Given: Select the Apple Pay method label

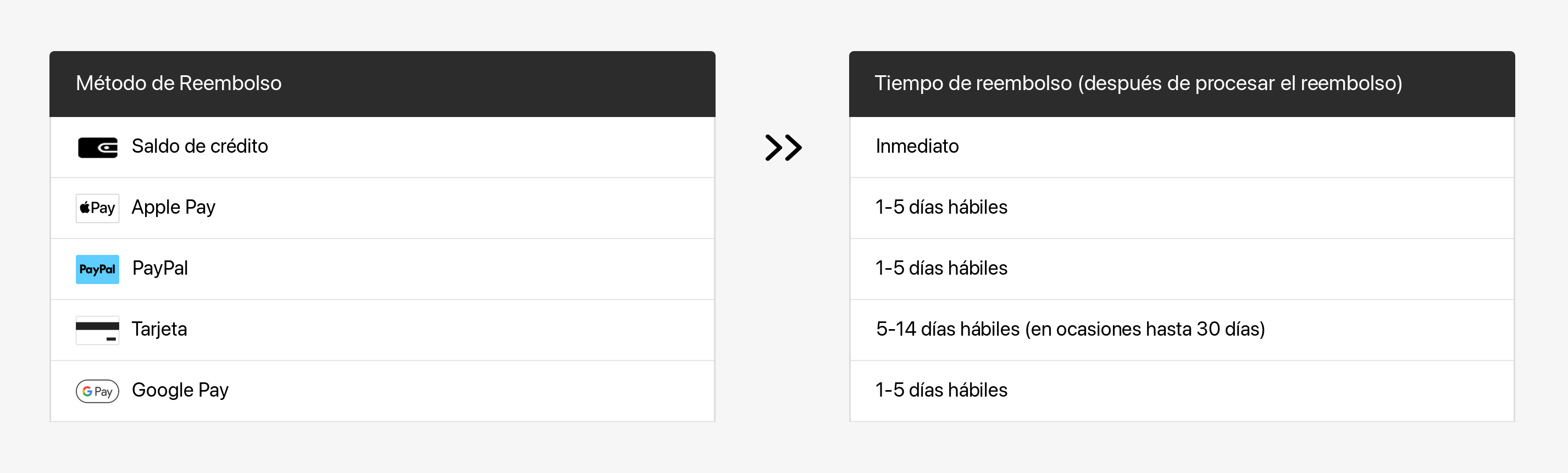Looking at the screenshot, I should pyautogui.click(x=174, y=208).
